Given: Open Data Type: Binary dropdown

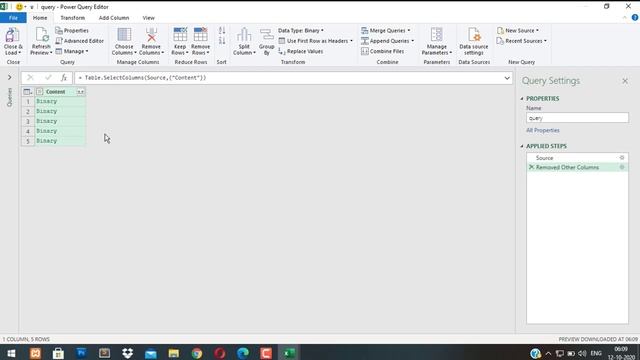Looking at the screenshot, I should click(301, 31).
